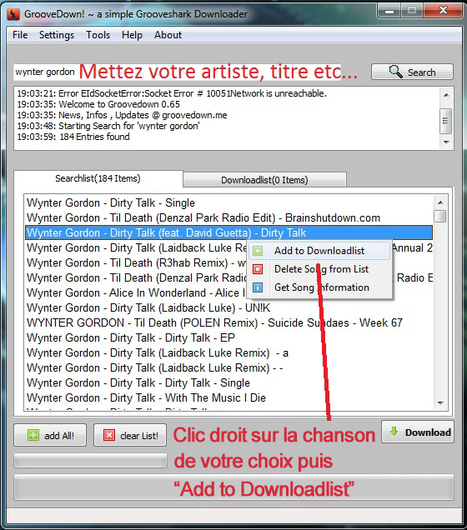
Task: Click the green download arrow icon
Action: [394, 431]
